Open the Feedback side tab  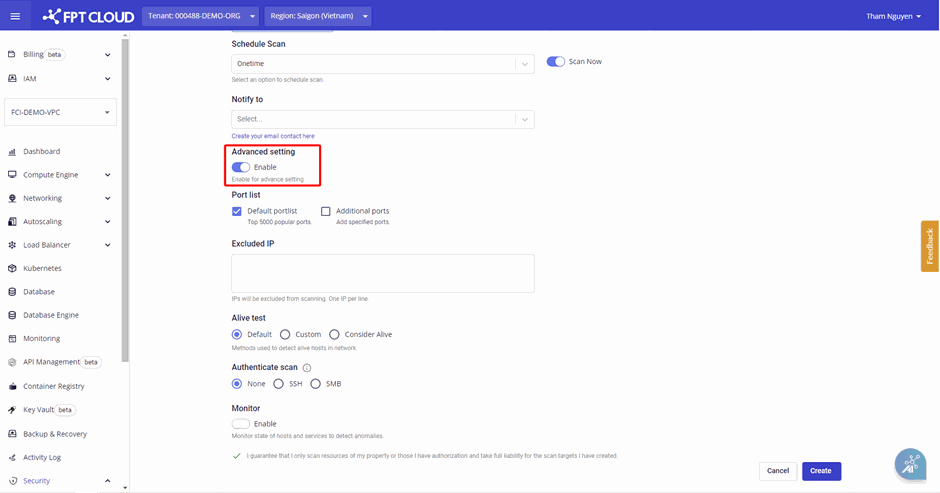[x=930, y=246]
